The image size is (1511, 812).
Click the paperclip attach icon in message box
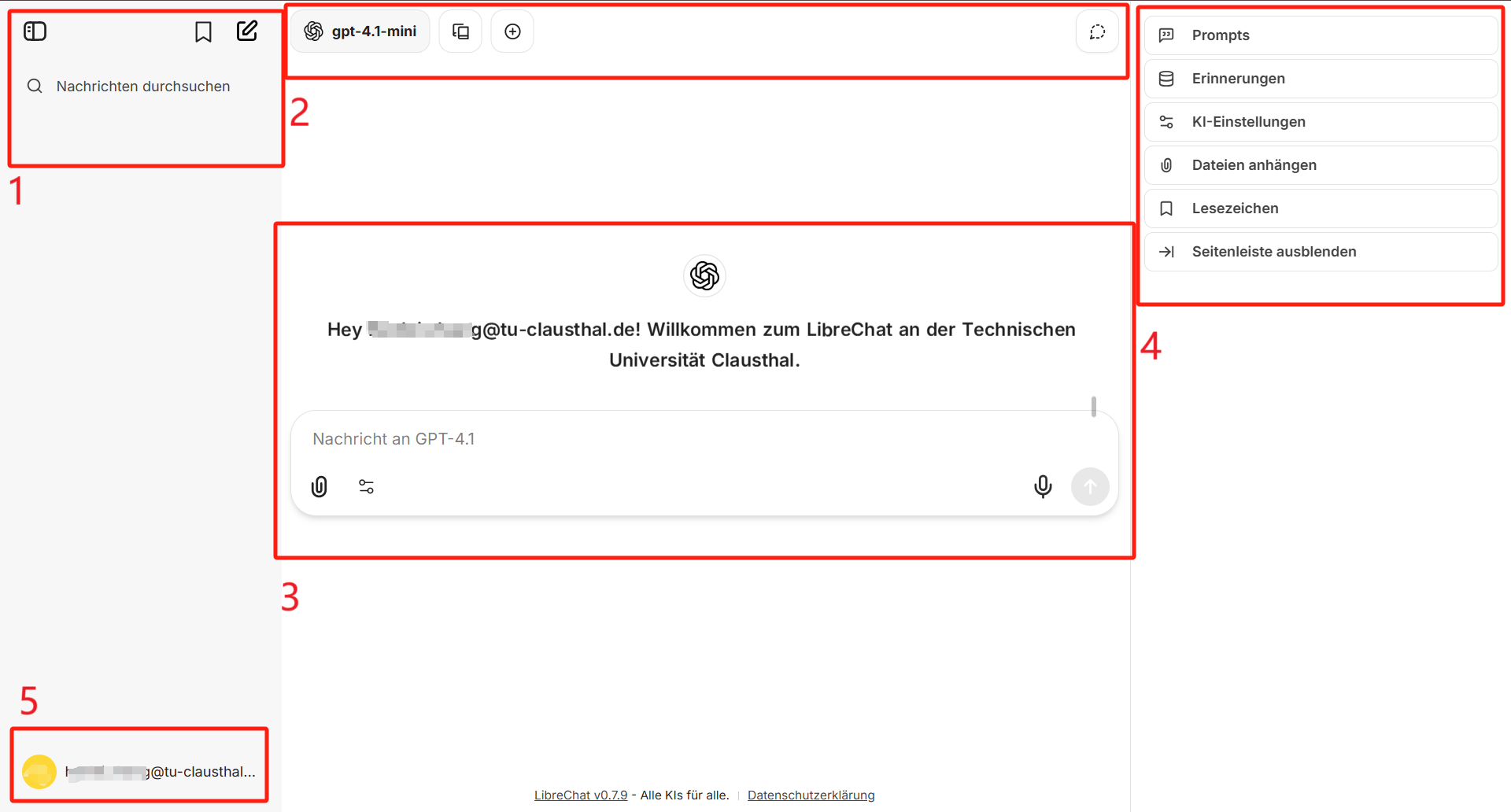(320, 487)
